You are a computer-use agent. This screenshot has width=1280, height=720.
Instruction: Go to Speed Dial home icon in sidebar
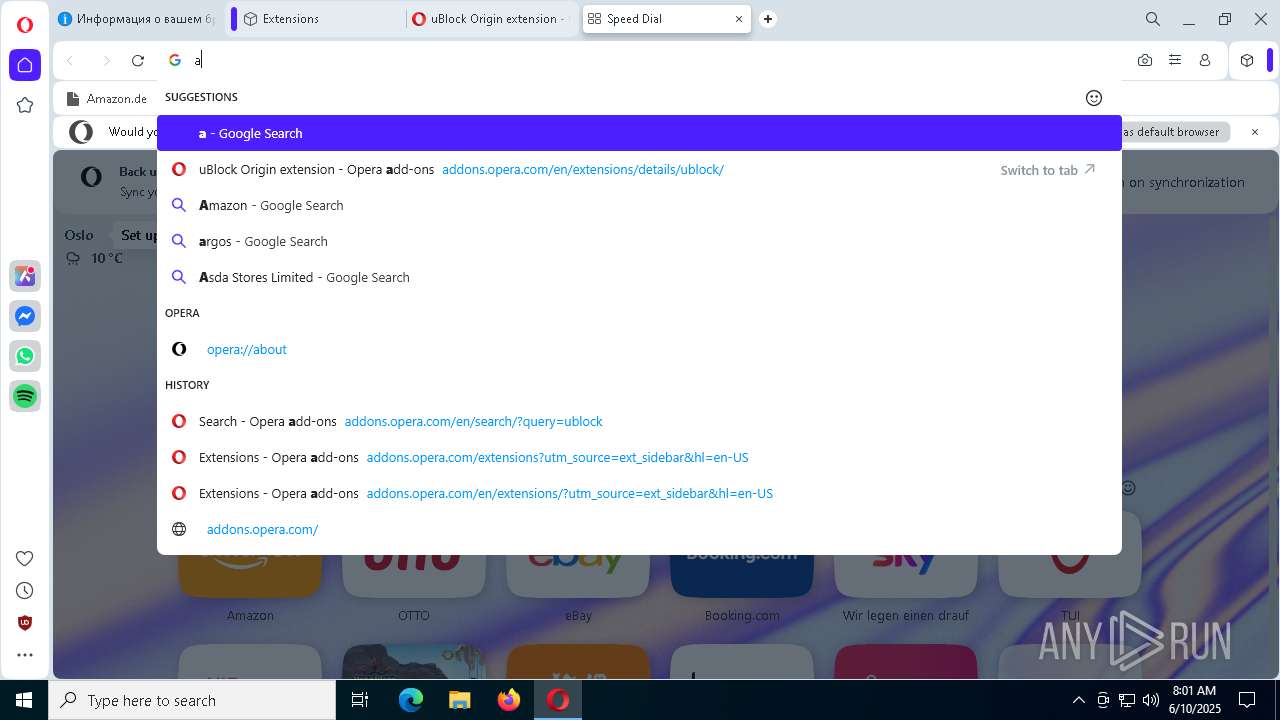tap(25, 65)
